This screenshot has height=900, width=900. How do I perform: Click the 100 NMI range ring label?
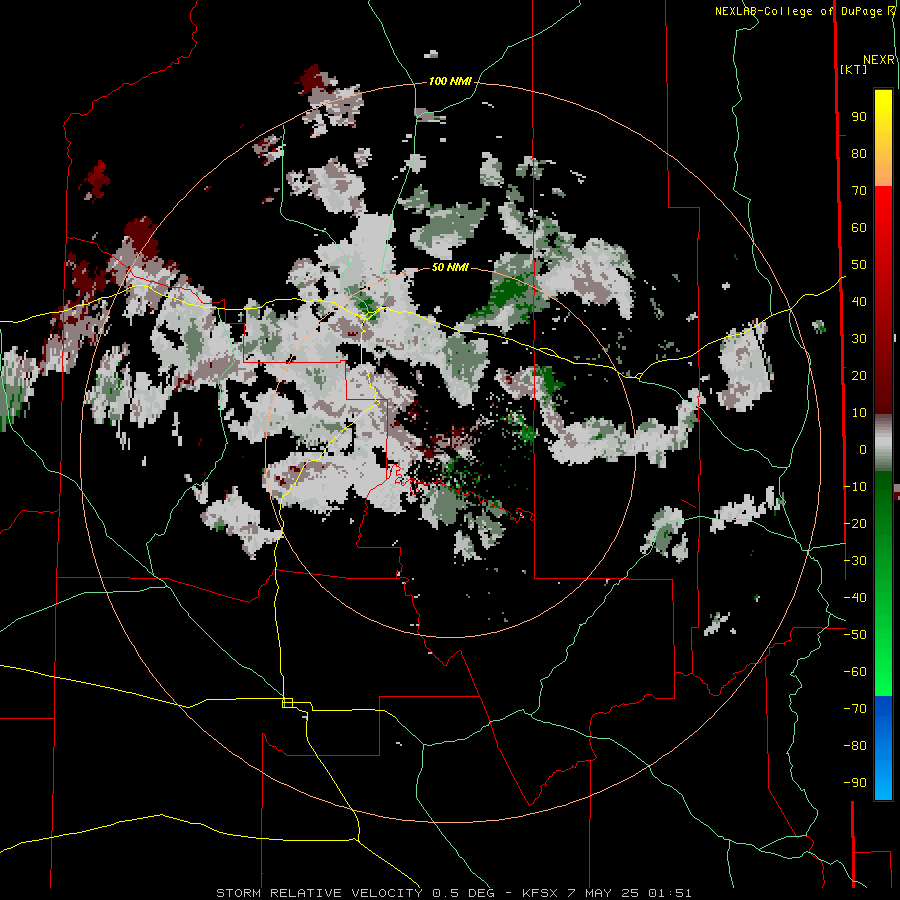[x=450, y=82]
